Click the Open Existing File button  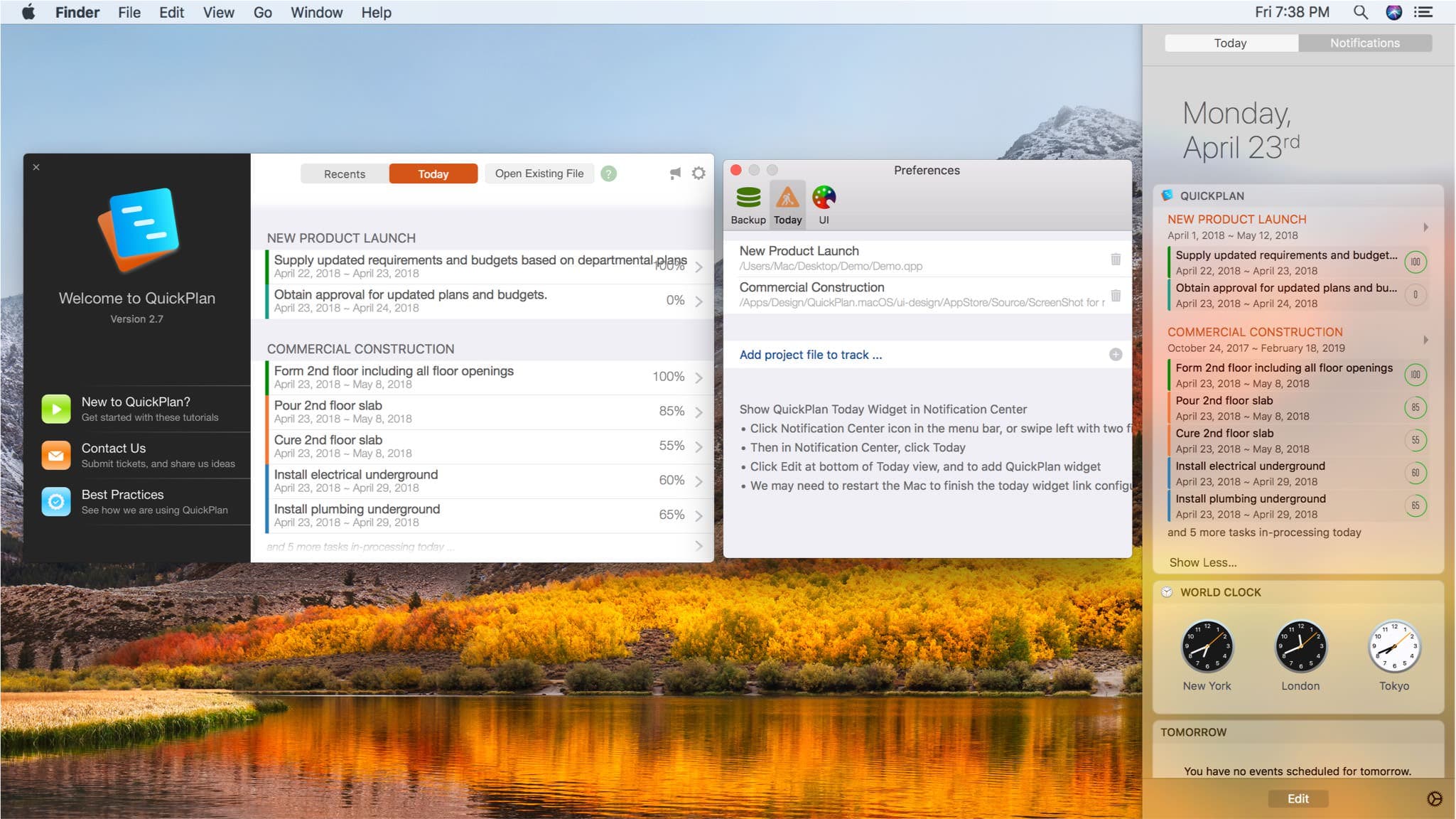[x=539, y=173]
